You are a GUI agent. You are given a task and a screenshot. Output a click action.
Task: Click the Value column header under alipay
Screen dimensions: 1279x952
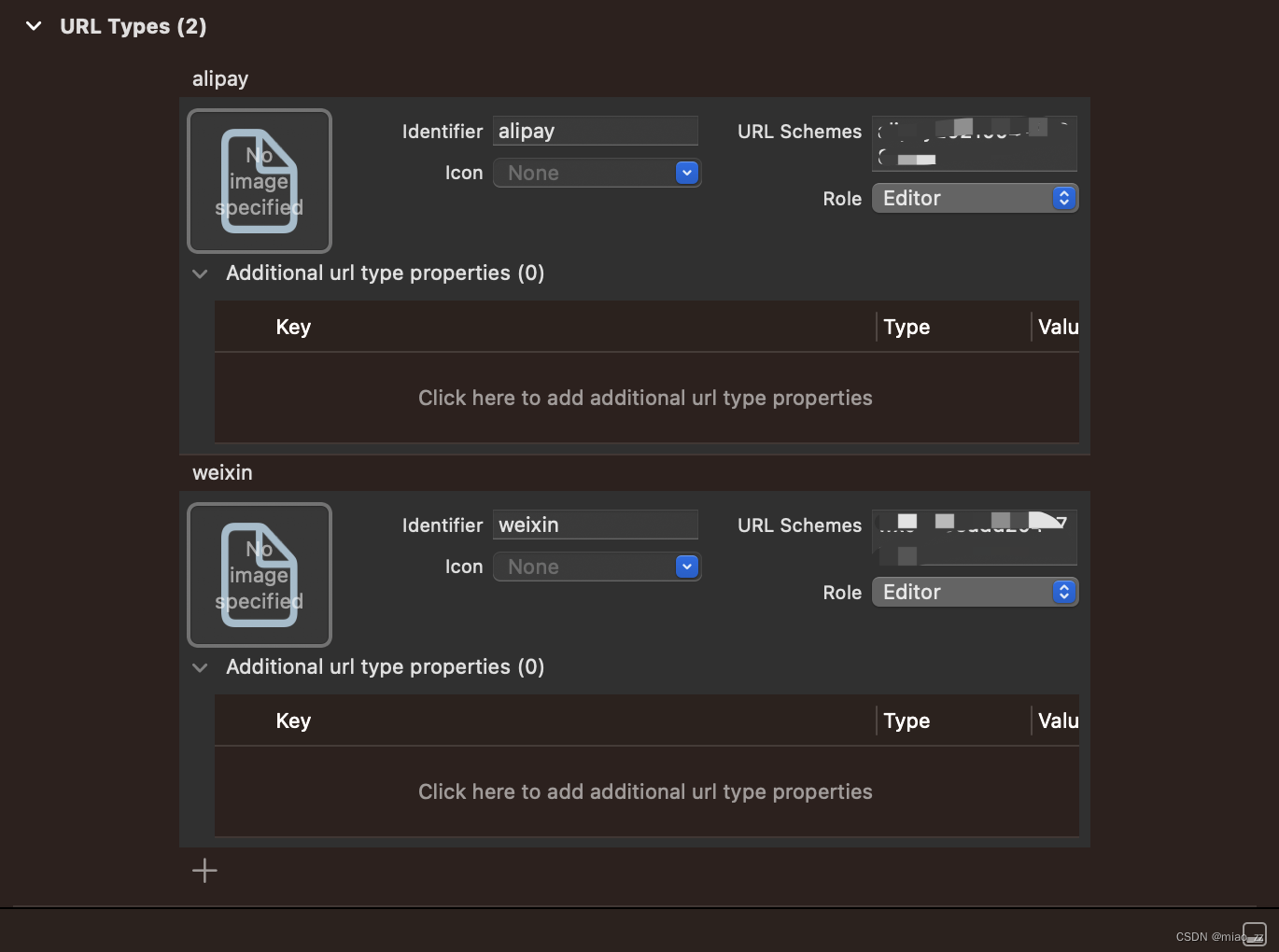point(1059,327)
